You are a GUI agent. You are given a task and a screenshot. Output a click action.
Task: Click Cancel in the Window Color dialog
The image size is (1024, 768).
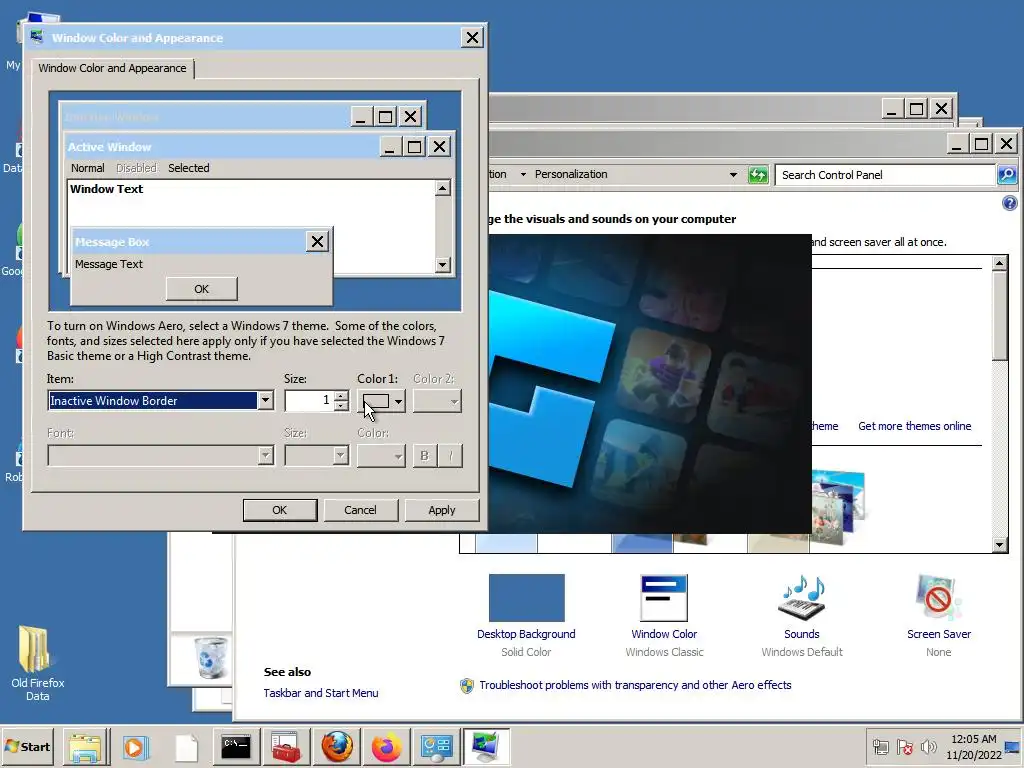click(x=360, y=510)
